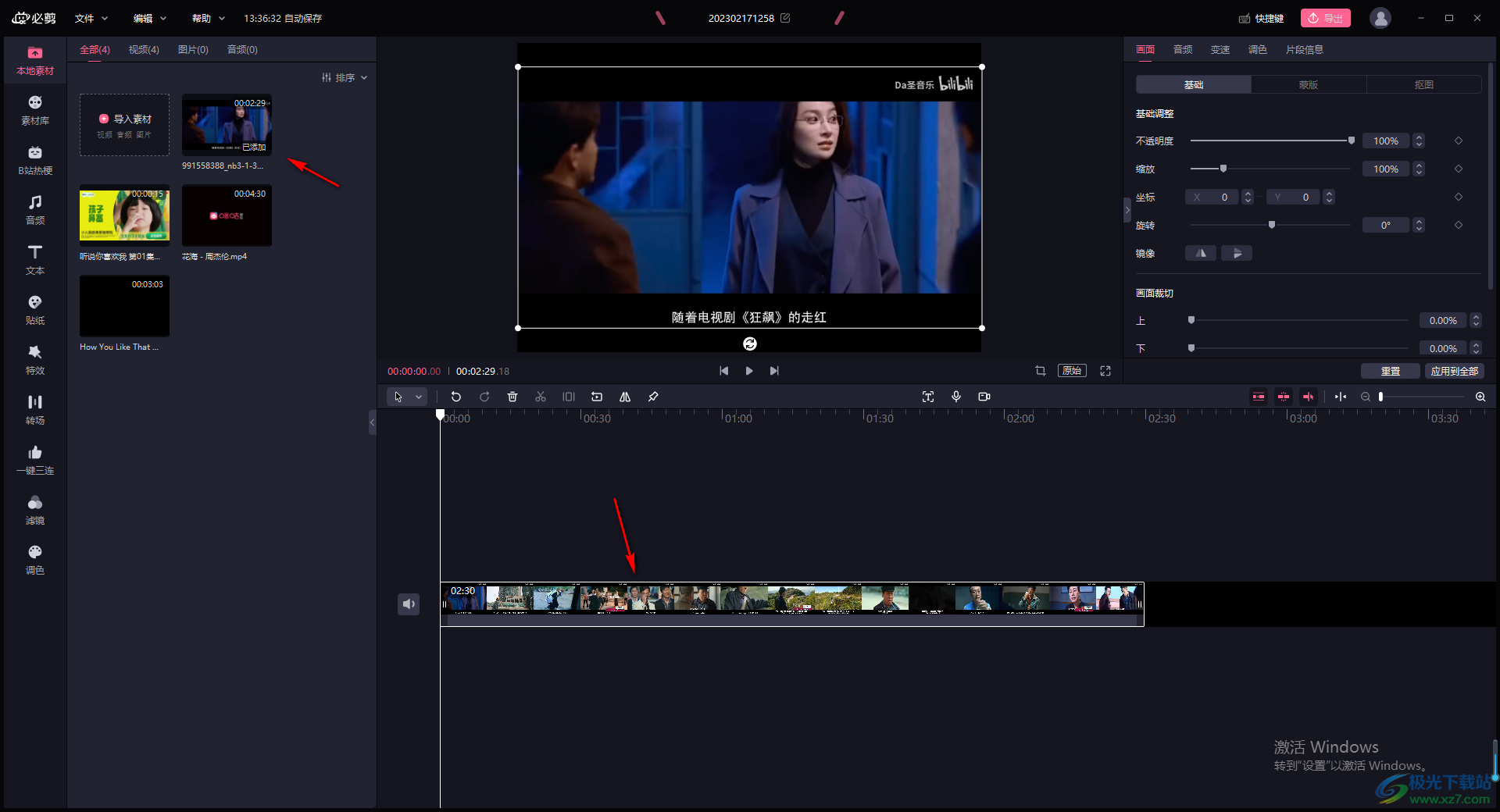The image size is (1500, 812).
Task: Open the 转场 transitions panel
Action: (x=35, y=411)
